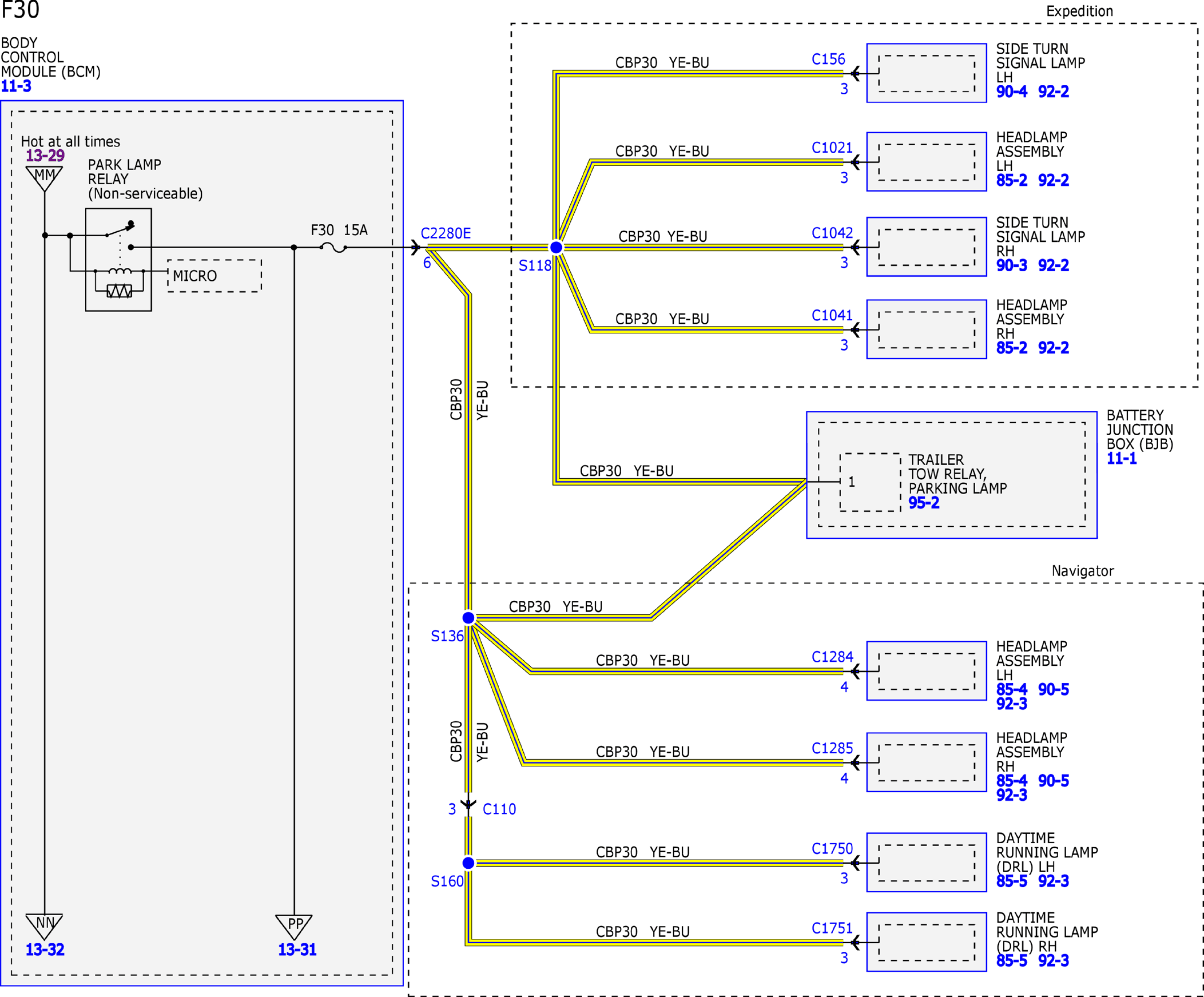Screen dimensions: 1204x997
Task: Click the NN off-page triangle symbol
Action: coord(44,927)
